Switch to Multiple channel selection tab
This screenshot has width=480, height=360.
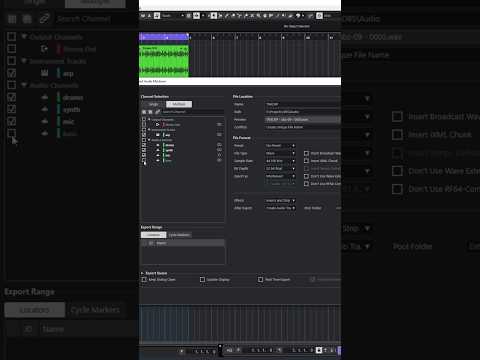click(x=179, y=104)
